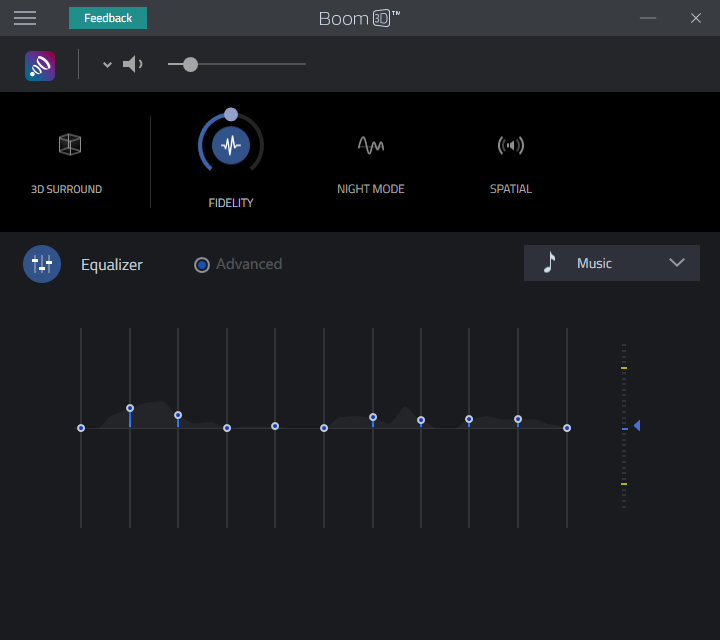This screenshot has height=640, width=720.
Task: Click the NIGHT MODE label
Action: coord(371,189)
